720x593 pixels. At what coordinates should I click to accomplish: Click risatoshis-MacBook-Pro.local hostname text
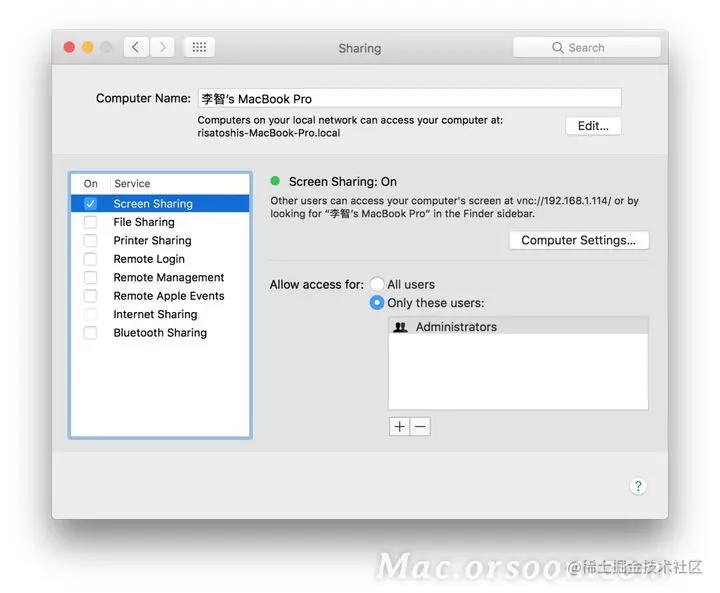[x=269, y=133]
